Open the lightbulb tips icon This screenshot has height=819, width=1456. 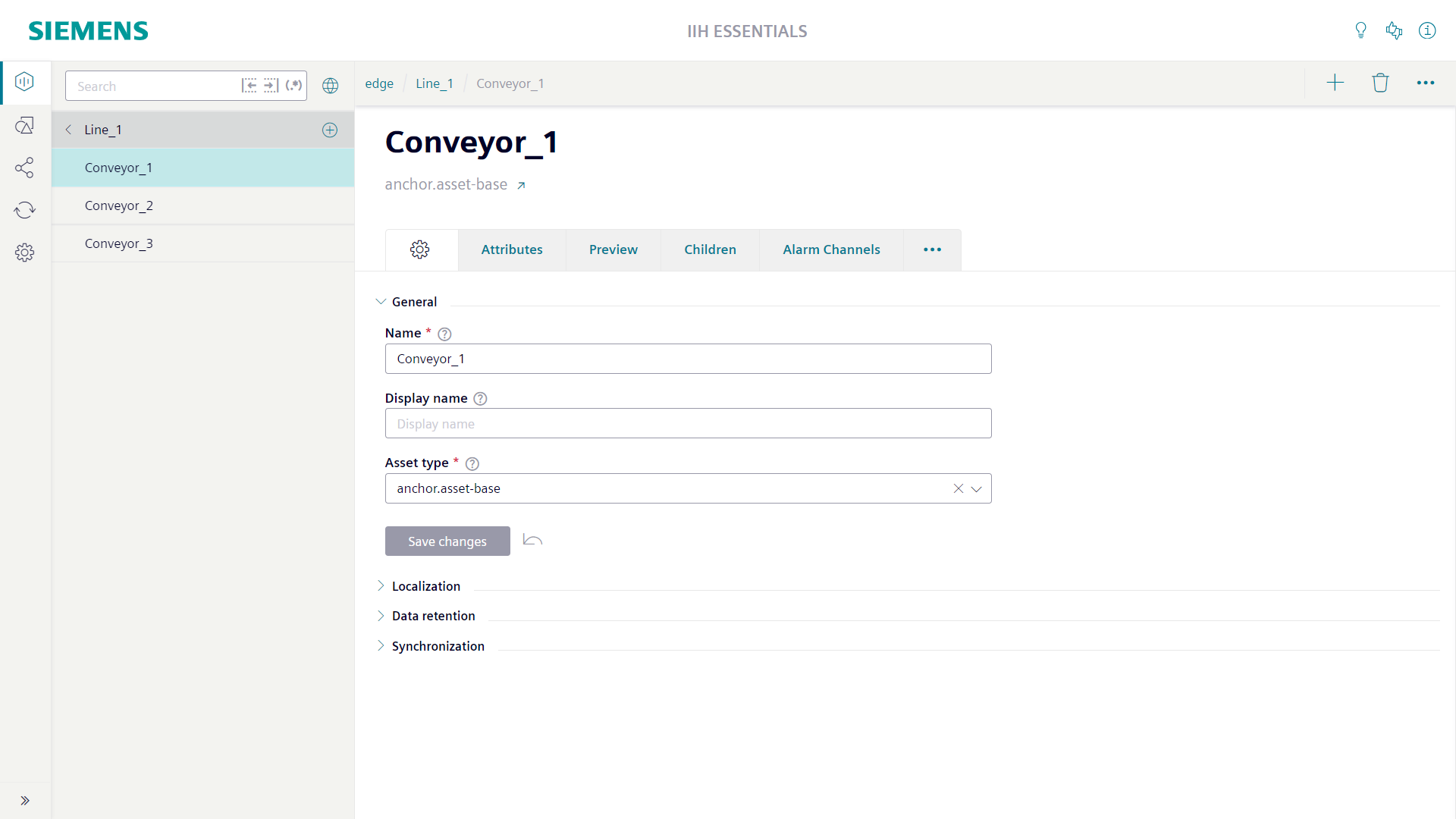[1360, 30]
